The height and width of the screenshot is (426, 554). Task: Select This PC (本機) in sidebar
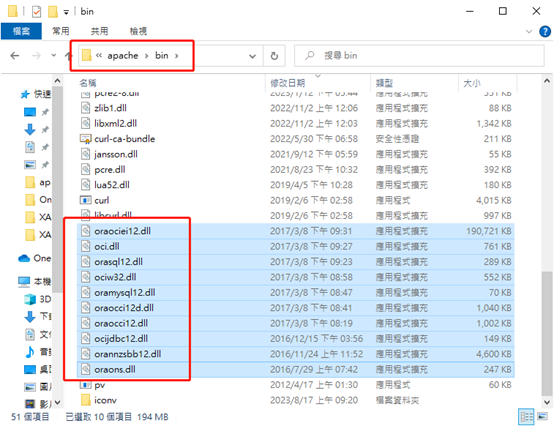34,282
